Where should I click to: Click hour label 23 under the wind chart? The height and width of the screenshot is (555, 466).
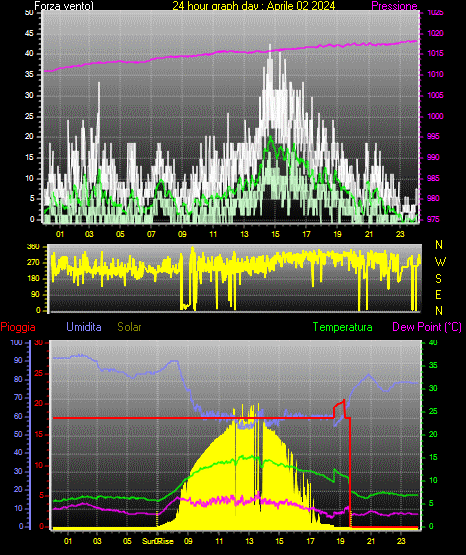pyautogui.click(x=400, y=234)
